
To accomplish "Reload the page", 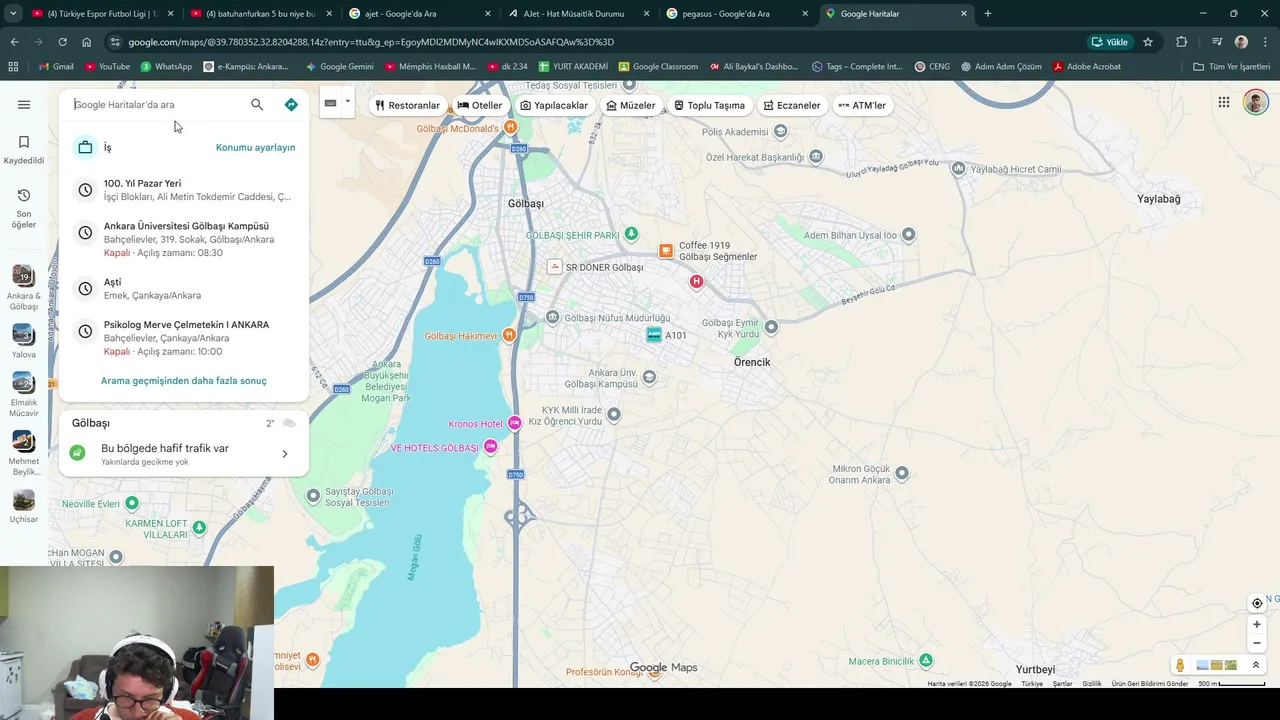I will pyautogui.click(x=62, y=42).
